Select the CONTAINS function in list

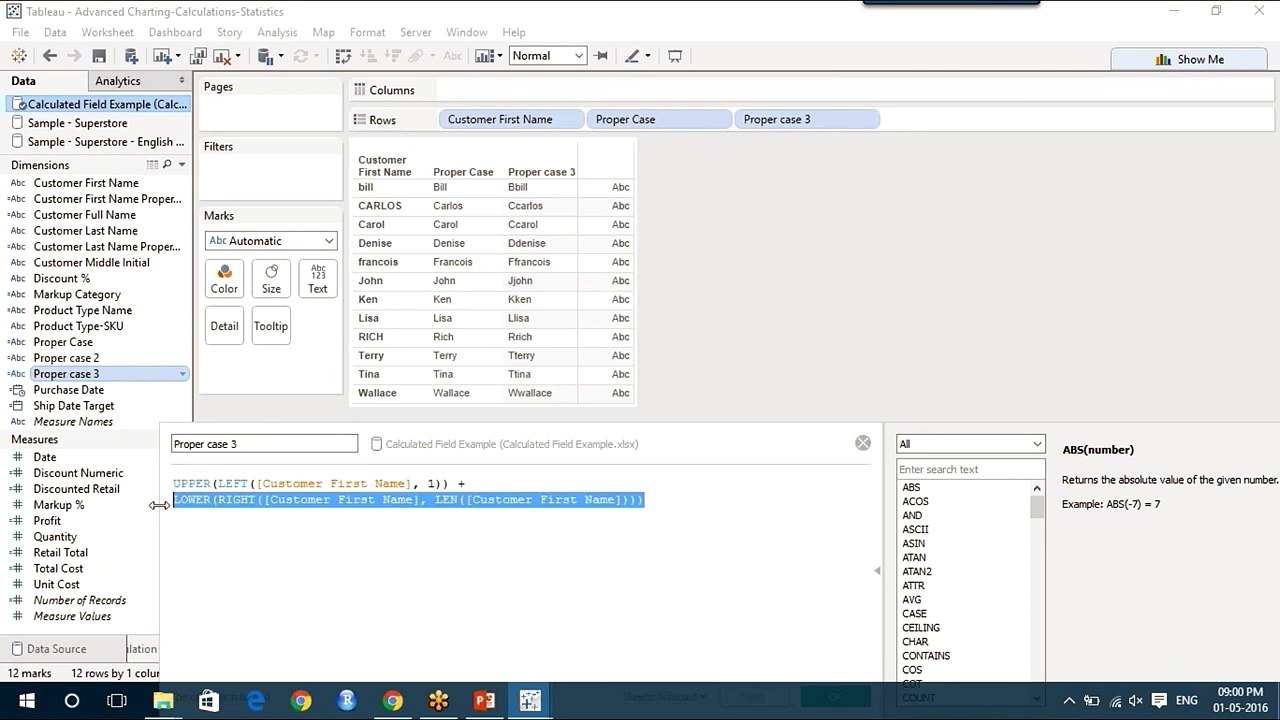[x=926, y=656]
